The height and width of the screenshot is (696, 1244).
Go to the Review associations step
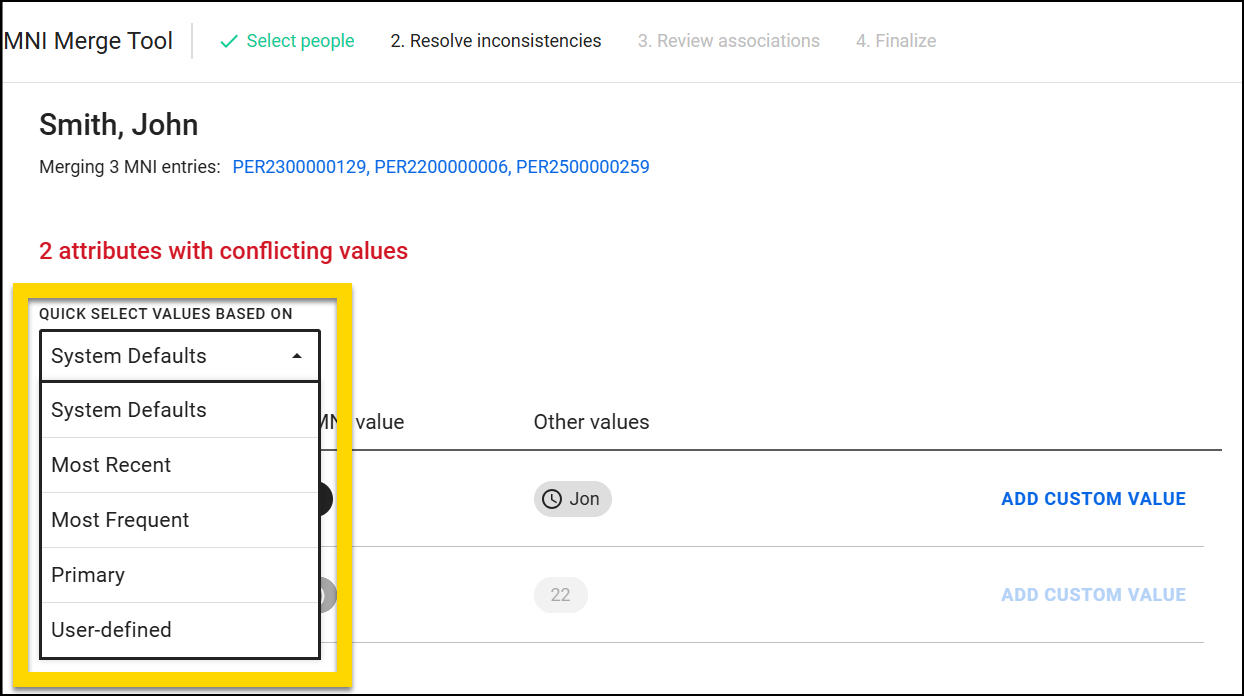click(728, 41)
